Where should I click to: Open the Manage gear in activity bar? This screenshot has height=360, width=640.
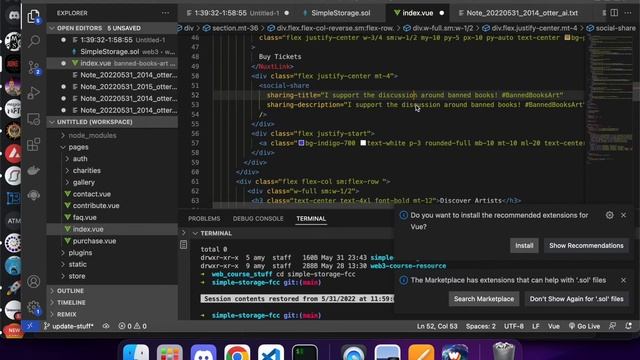(33, 307)
